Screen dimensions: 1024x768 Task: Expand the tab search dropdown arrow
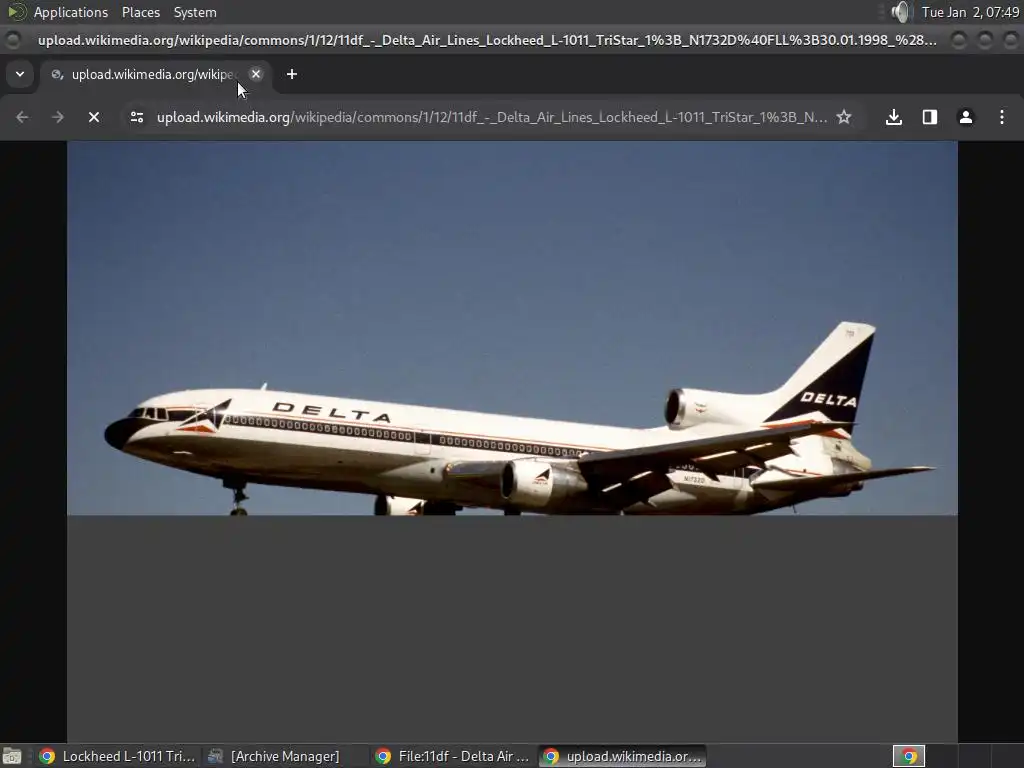coord(20,74)
